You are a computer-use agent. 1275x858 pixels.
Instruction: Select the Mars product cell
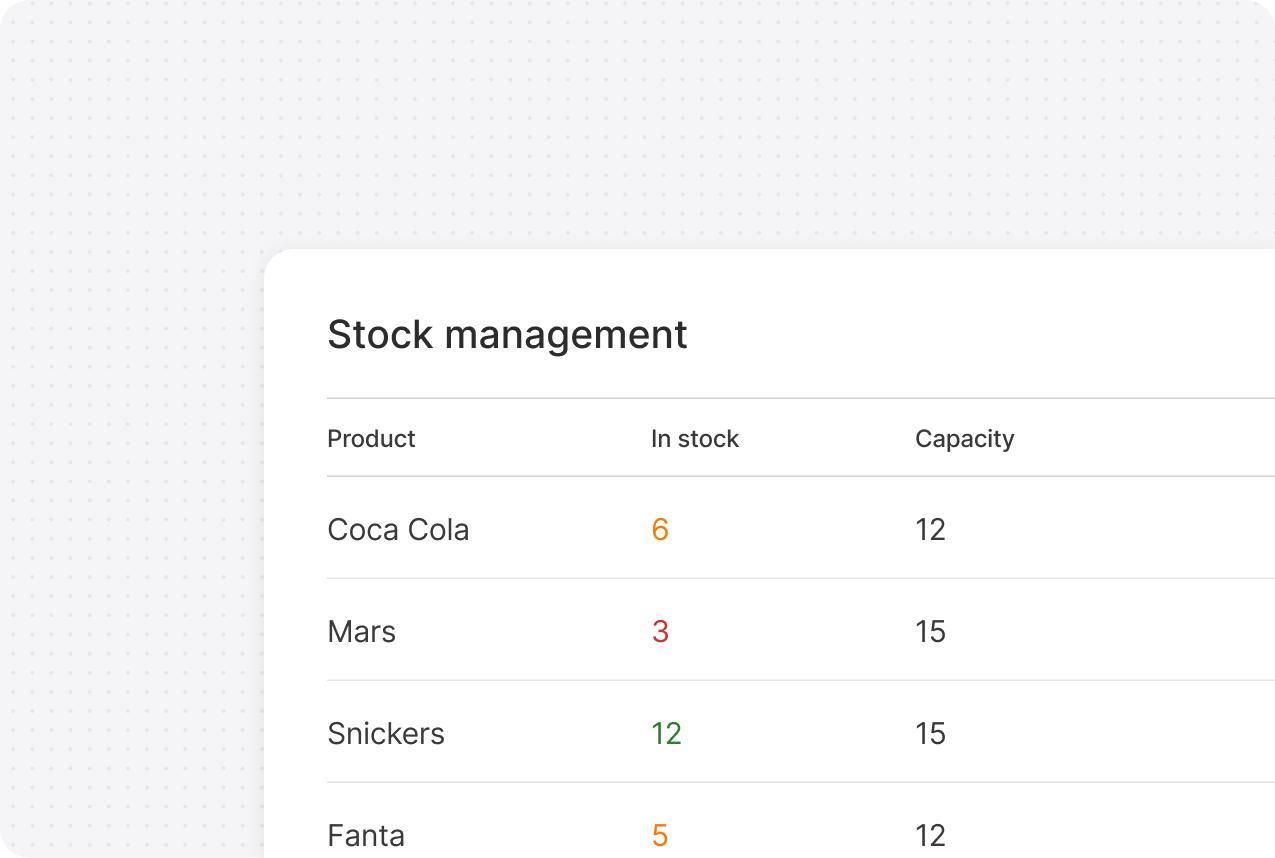(361, 632)
